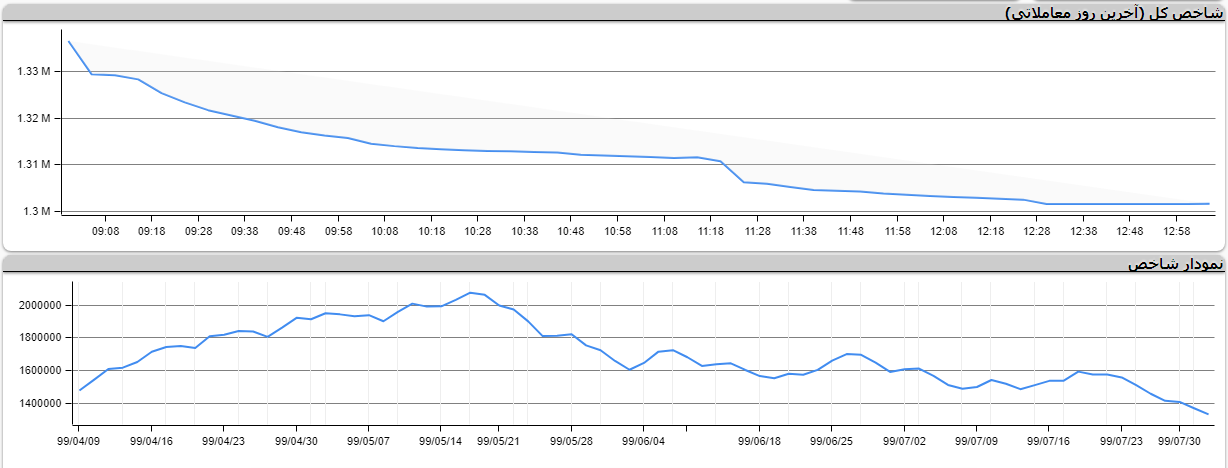Click the 12:58 time axis label
The image size is (1228, 468).
coord(1177,231)
